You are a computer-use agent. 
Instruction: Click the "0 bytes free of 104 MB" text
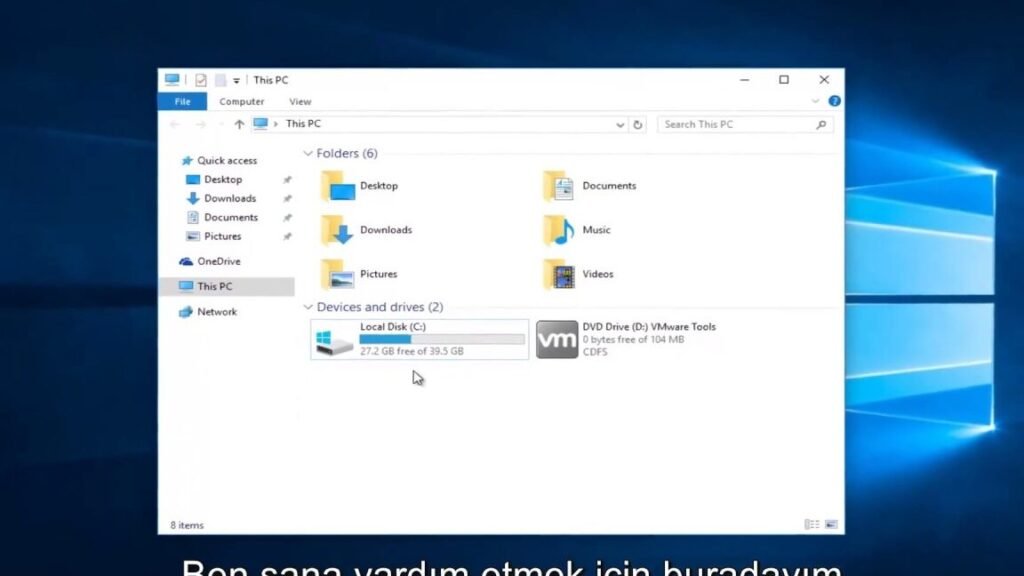(x=633, y=340)
